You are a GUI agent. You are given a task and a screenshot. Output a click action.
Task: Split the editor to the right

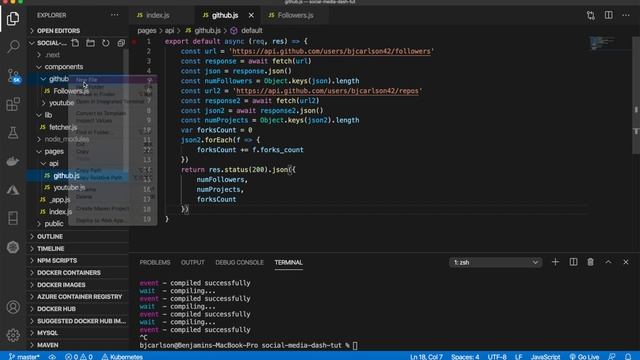pos(609,15)
